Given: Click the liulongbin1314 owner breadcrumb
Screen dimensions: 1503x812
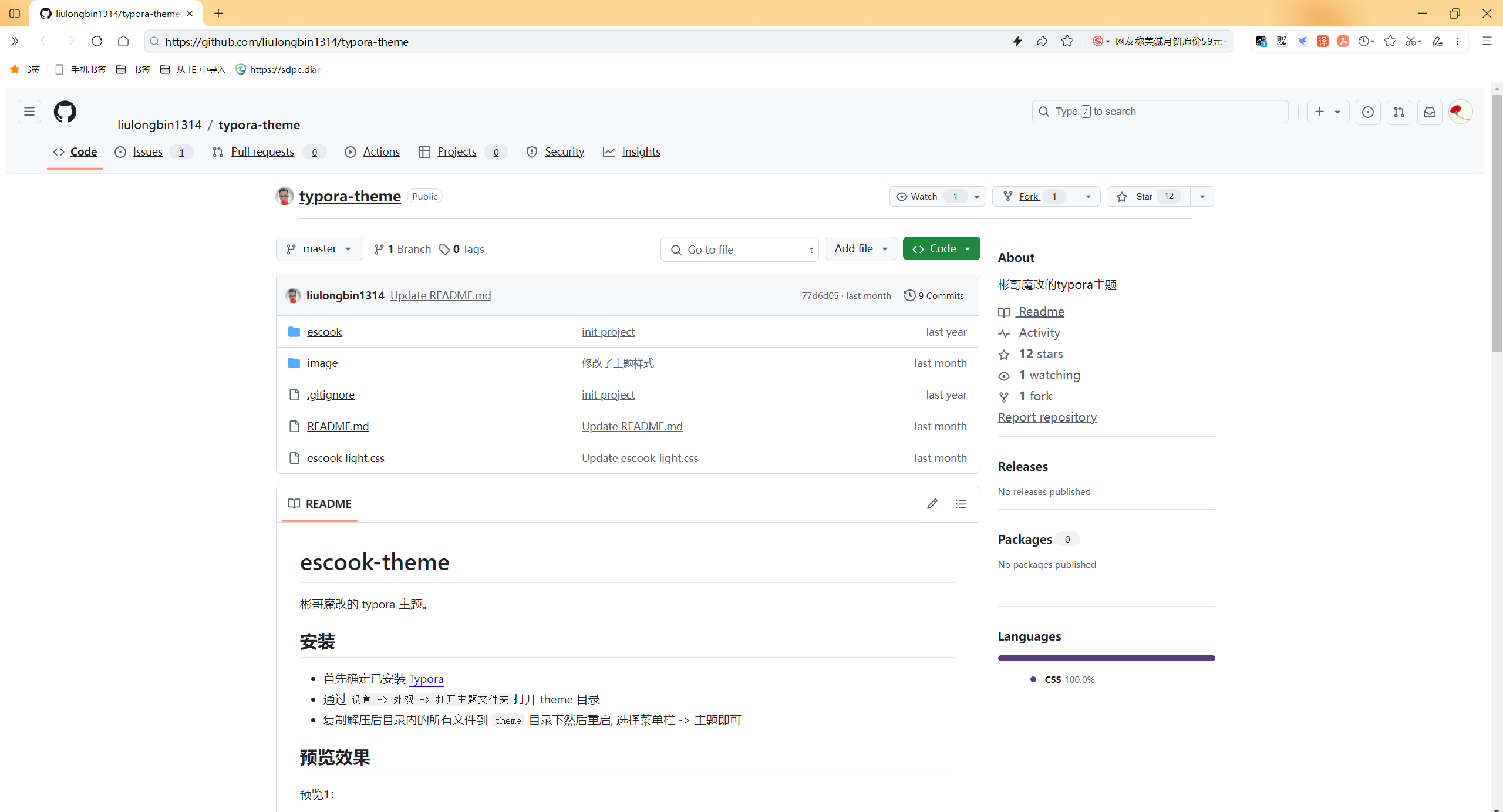Looking at the screenshot, I should (x=159, y=125).
